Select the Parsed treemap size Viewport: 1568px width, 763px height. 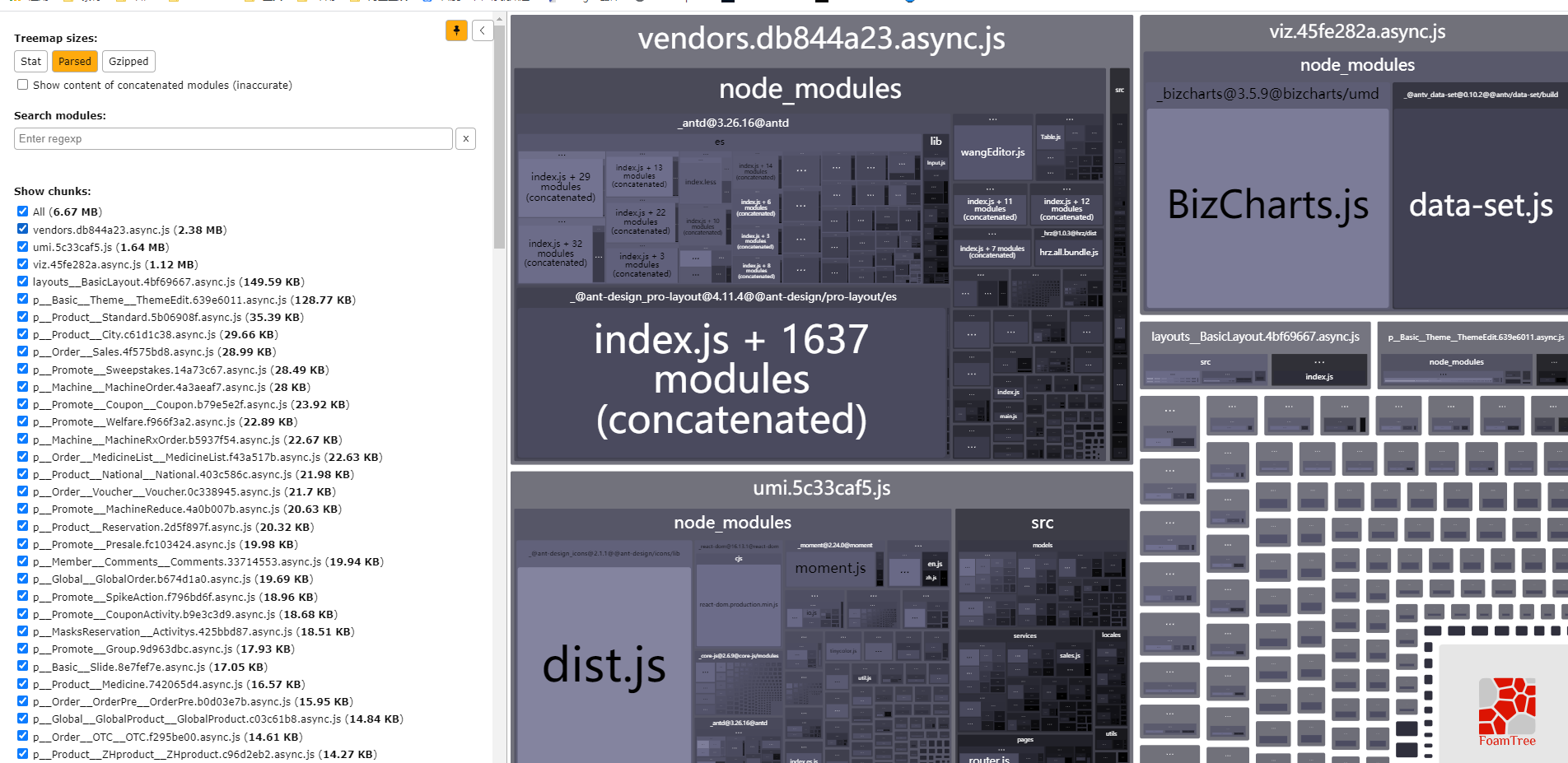(75, 61)
